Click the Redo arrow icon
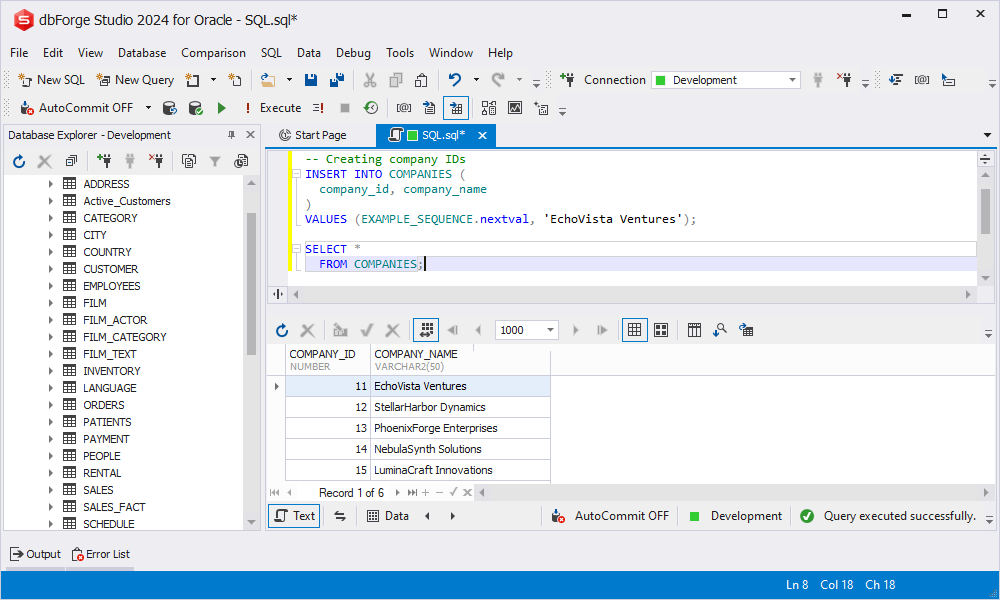The height and width of the screenshot is (600, 1000). [x=498, y=80]
